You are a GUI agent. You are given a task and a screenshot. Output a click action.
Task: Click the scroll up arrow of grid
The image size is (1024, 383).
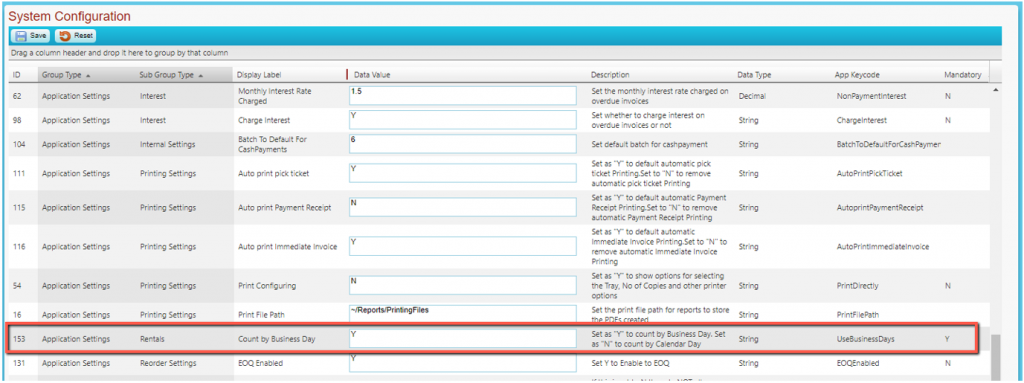(x=996, y=89)
